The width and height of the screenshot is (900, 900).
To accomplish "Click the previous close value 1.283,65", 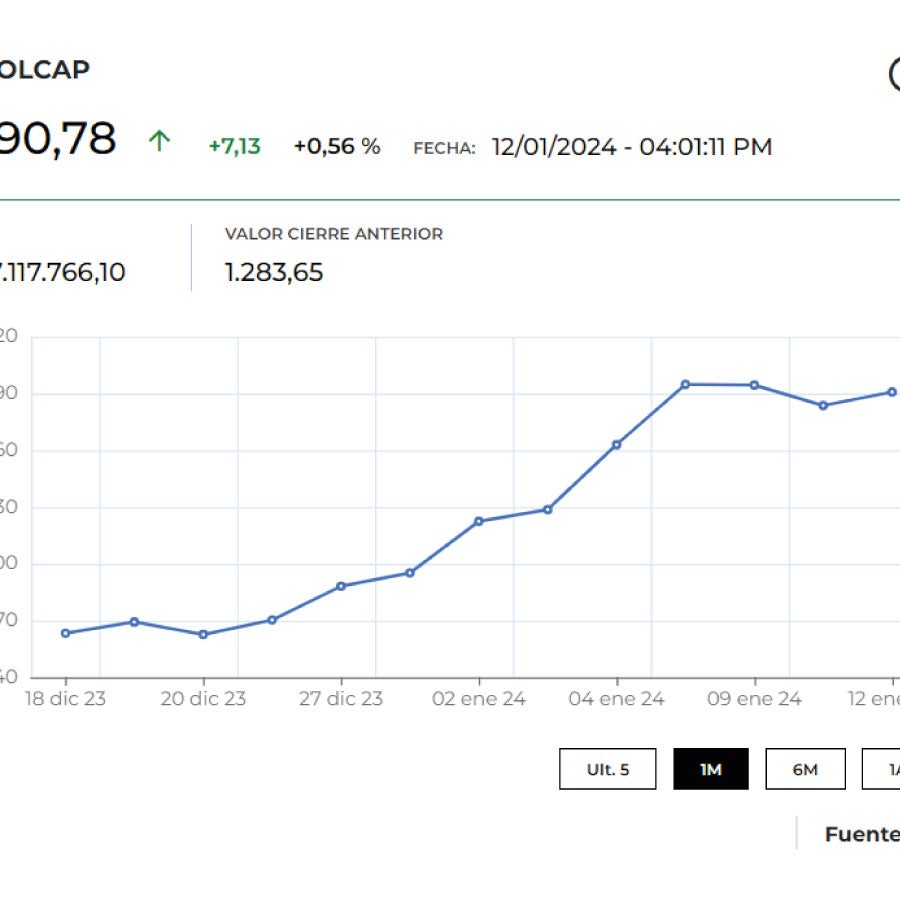I will click(x=274, y=273).
